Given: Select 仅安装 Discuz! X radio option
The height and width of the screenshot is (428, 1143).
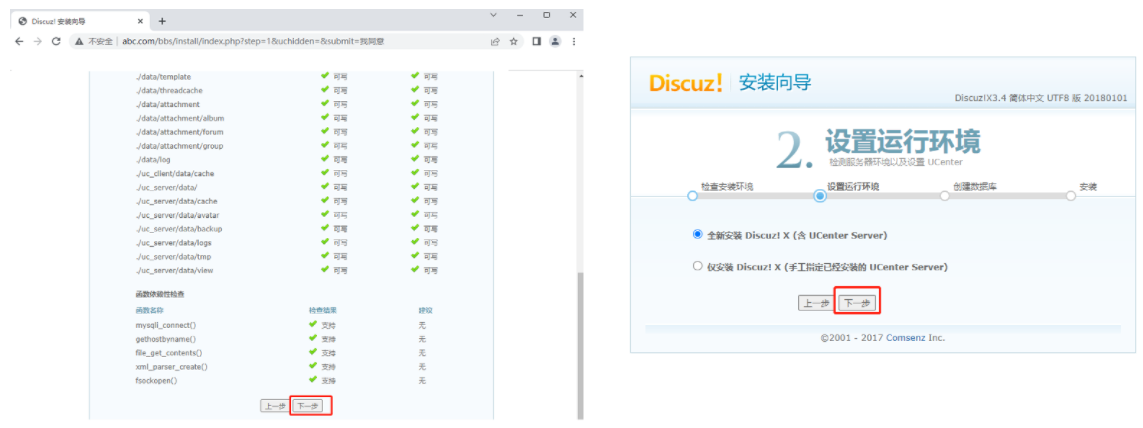Looking at the screenshot, I should (698, 266).
